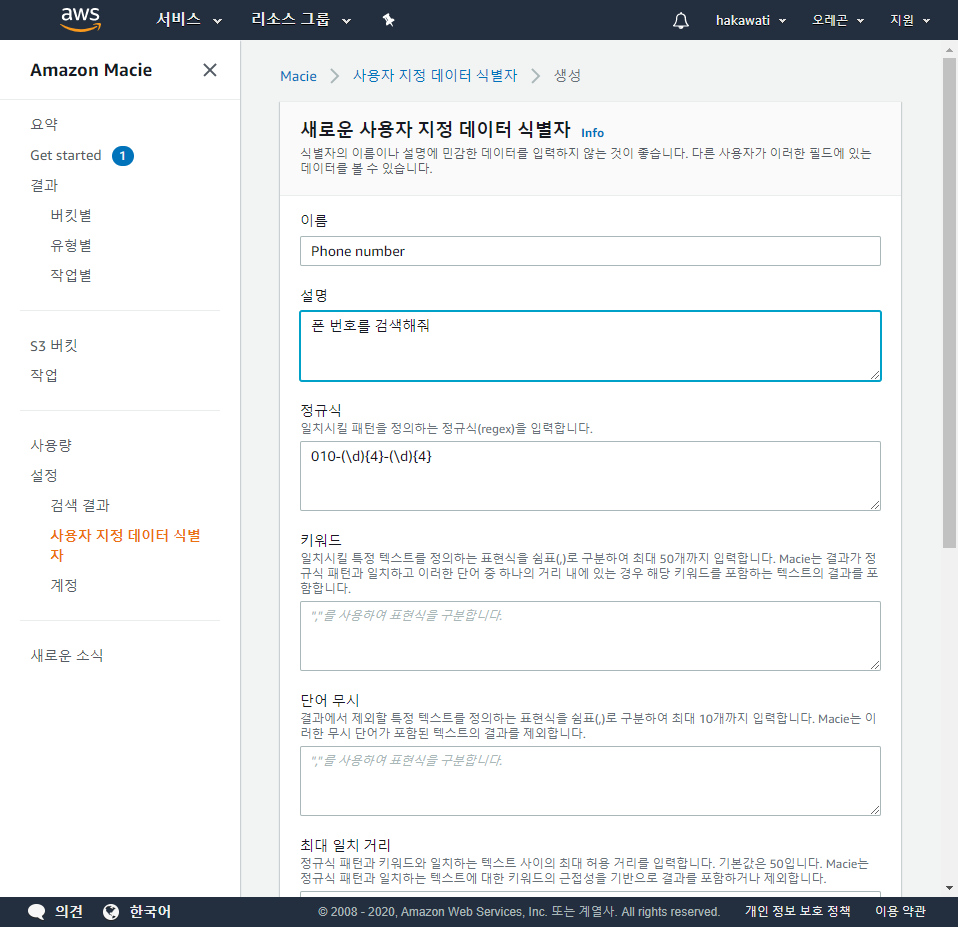Image resolution: width=958 pixels, height=927 pixels.
Task: Click 사용자 지정 데이터 식별자 breadcrumb link
Action: tap(435, 76)
